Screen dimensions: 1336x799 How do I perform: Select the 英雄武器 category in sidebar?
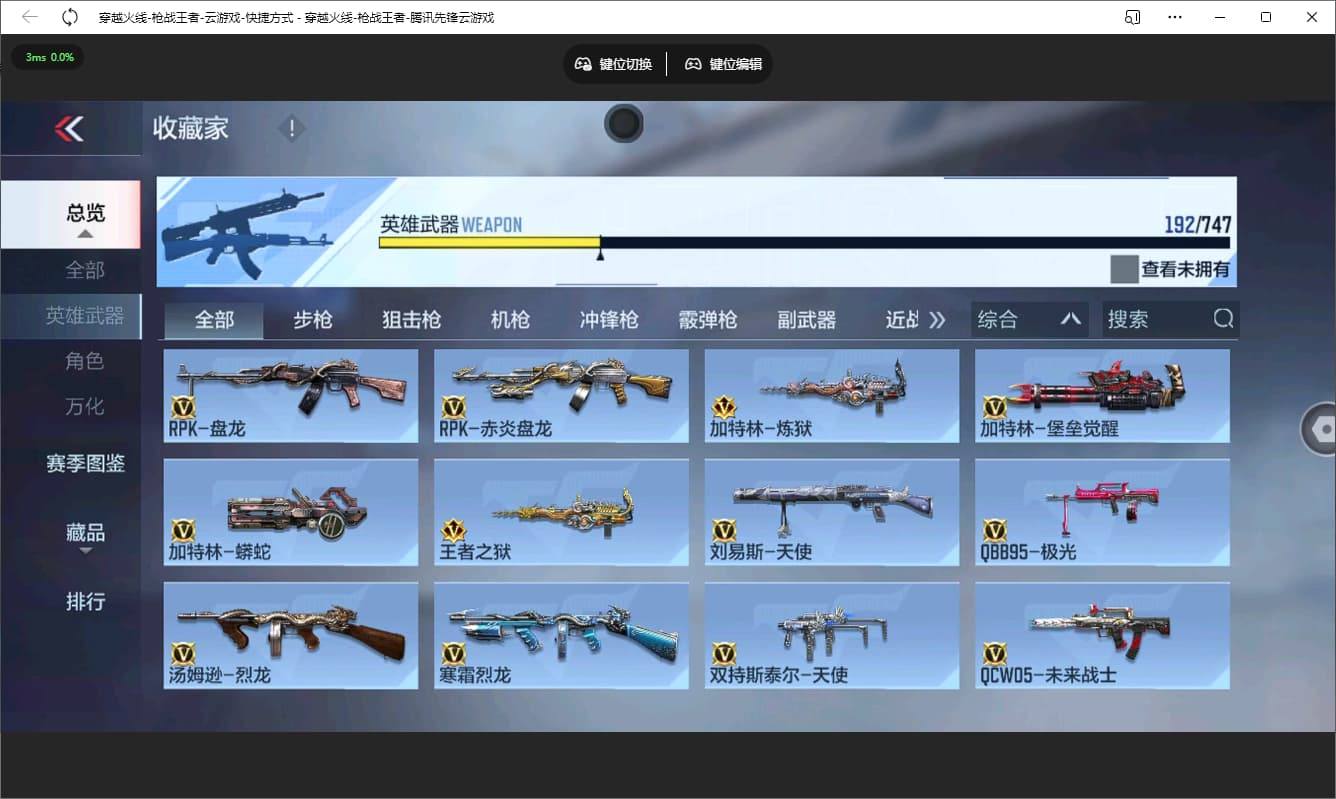pos(86,316)
